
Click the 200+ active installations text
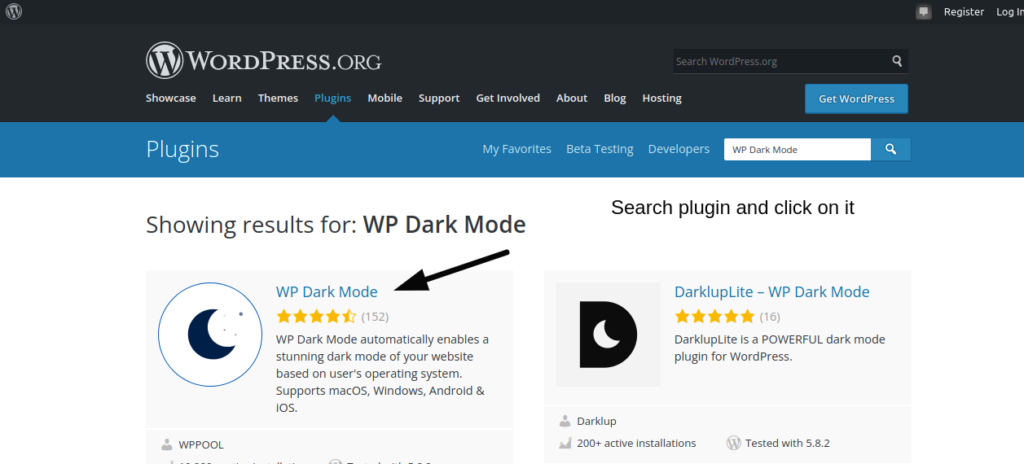click(636, 443)
